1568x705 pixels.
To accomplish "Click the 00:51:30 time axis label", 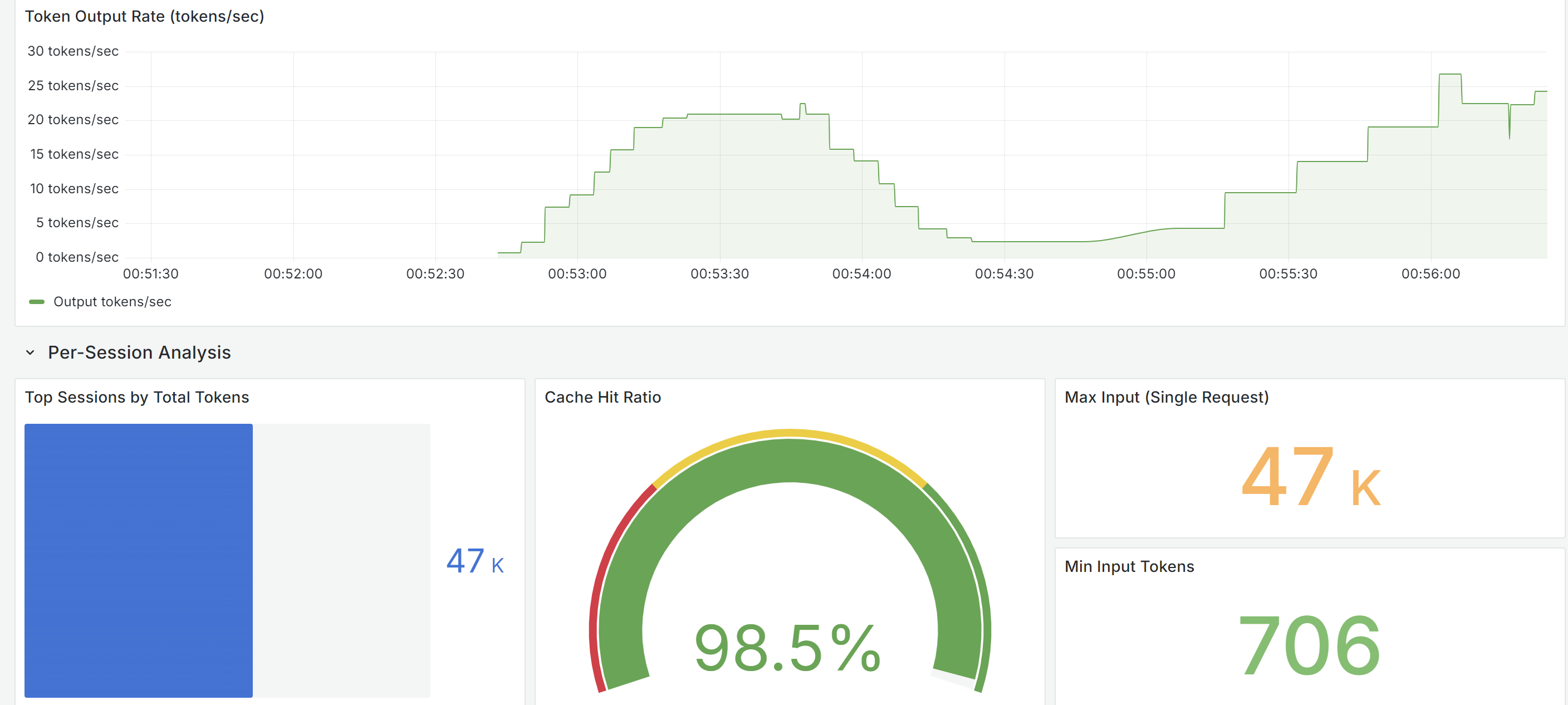I will [x=151, y=274].
